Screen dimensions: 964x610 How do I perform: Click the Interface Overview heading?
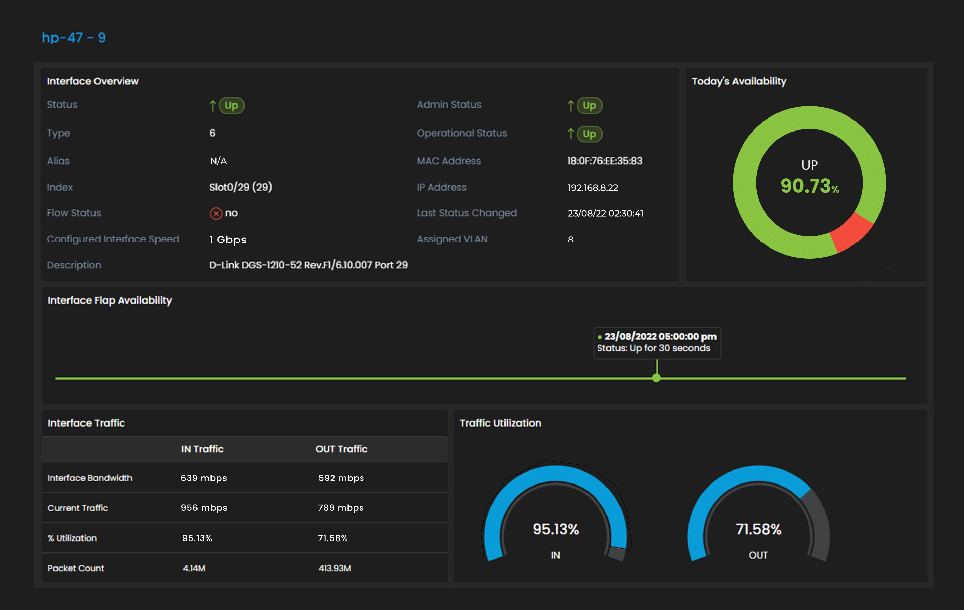point(93,81)
